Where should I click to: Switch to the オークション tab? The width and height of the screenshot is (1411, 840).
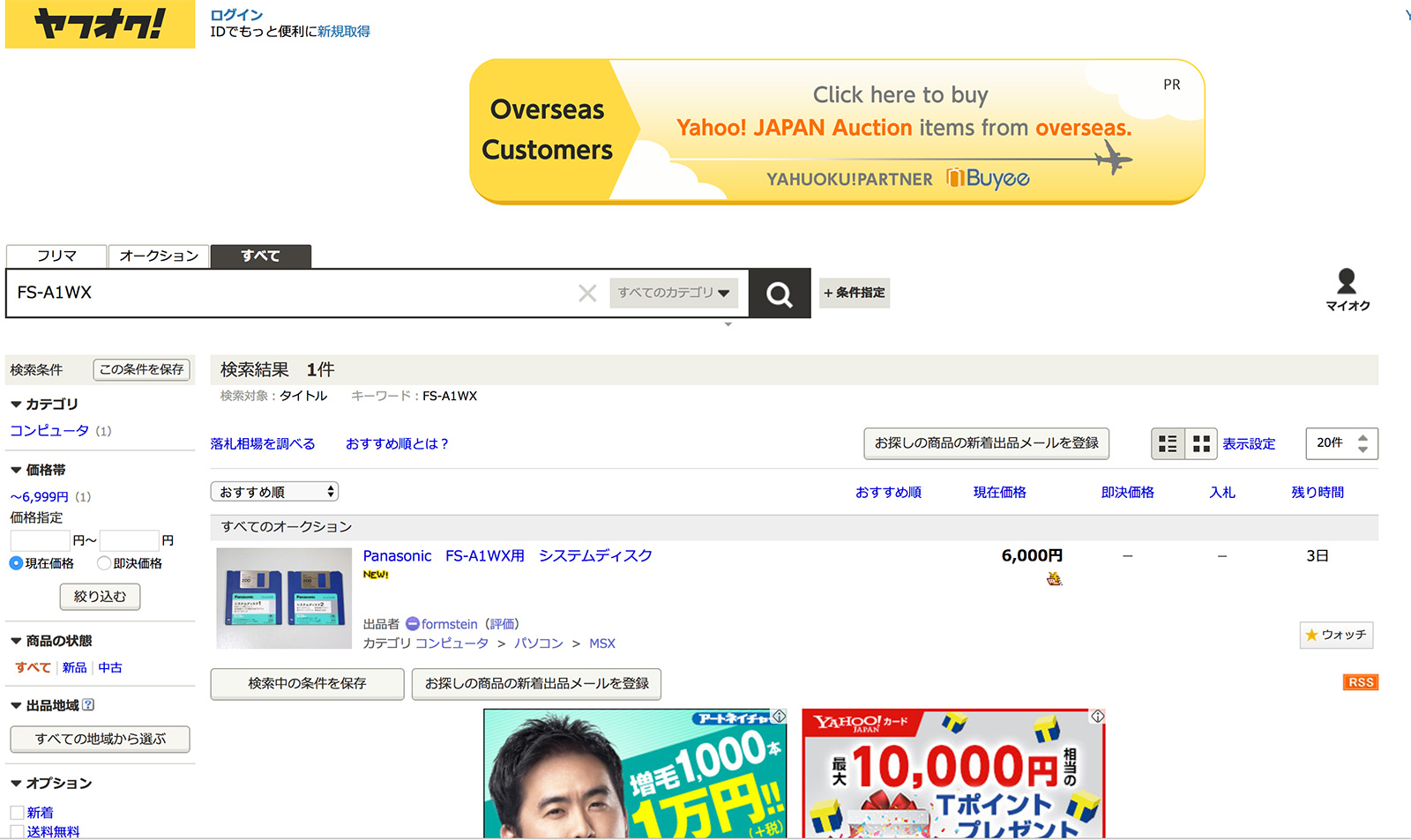point(159,256)
